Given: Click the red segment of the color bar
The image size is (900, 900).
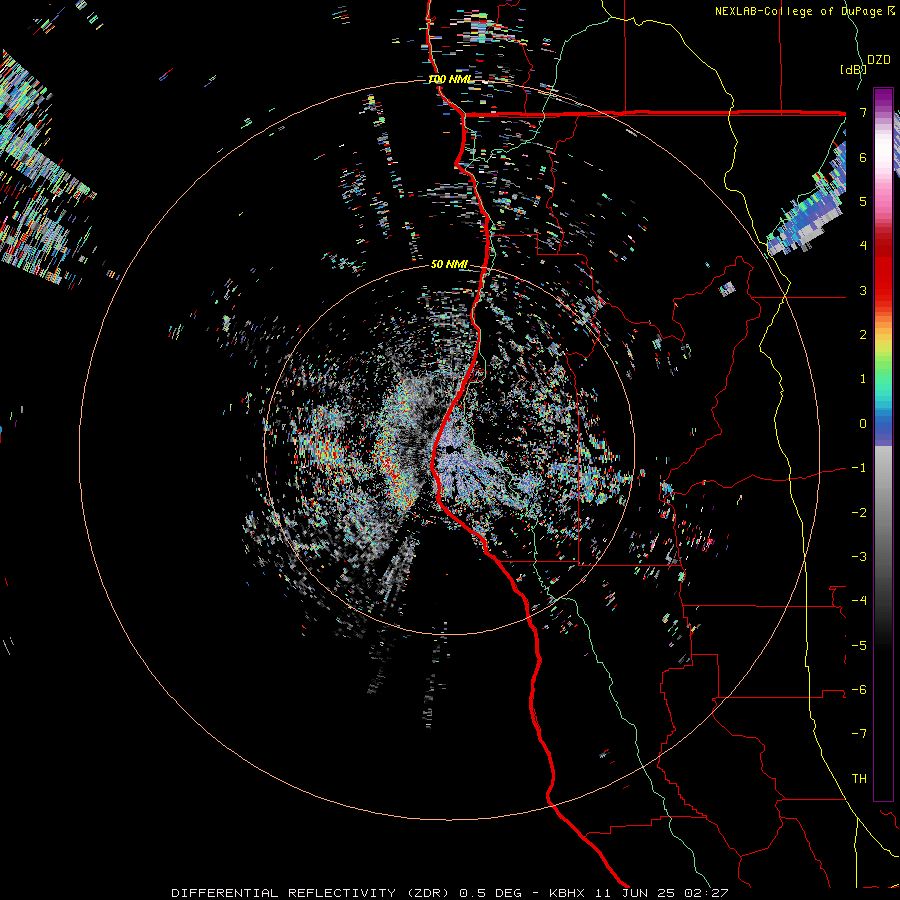Looking at the screenshot, I should (883, 270).
